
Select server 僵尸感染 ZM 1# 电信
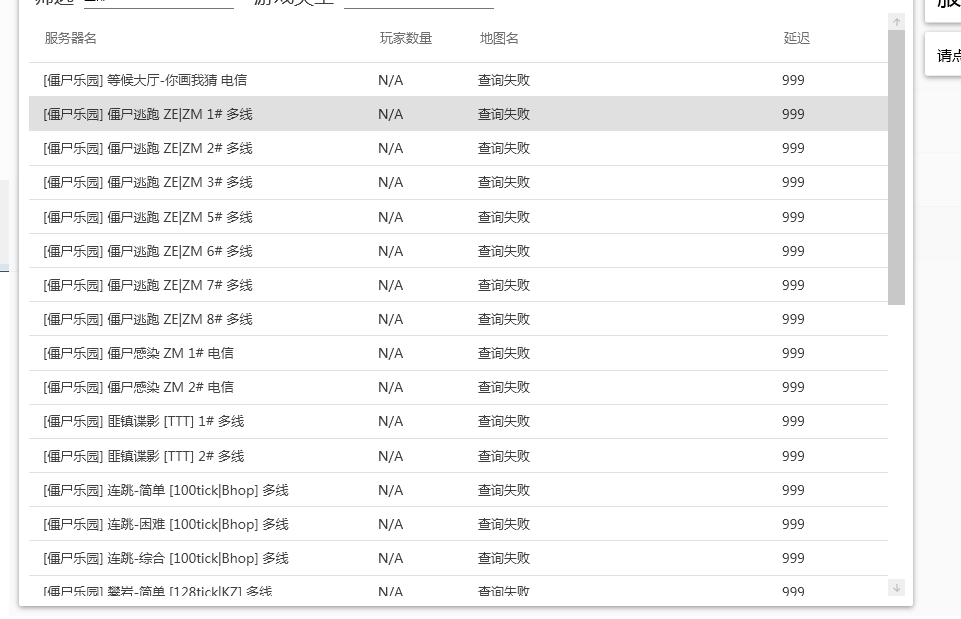coord(139,353)
